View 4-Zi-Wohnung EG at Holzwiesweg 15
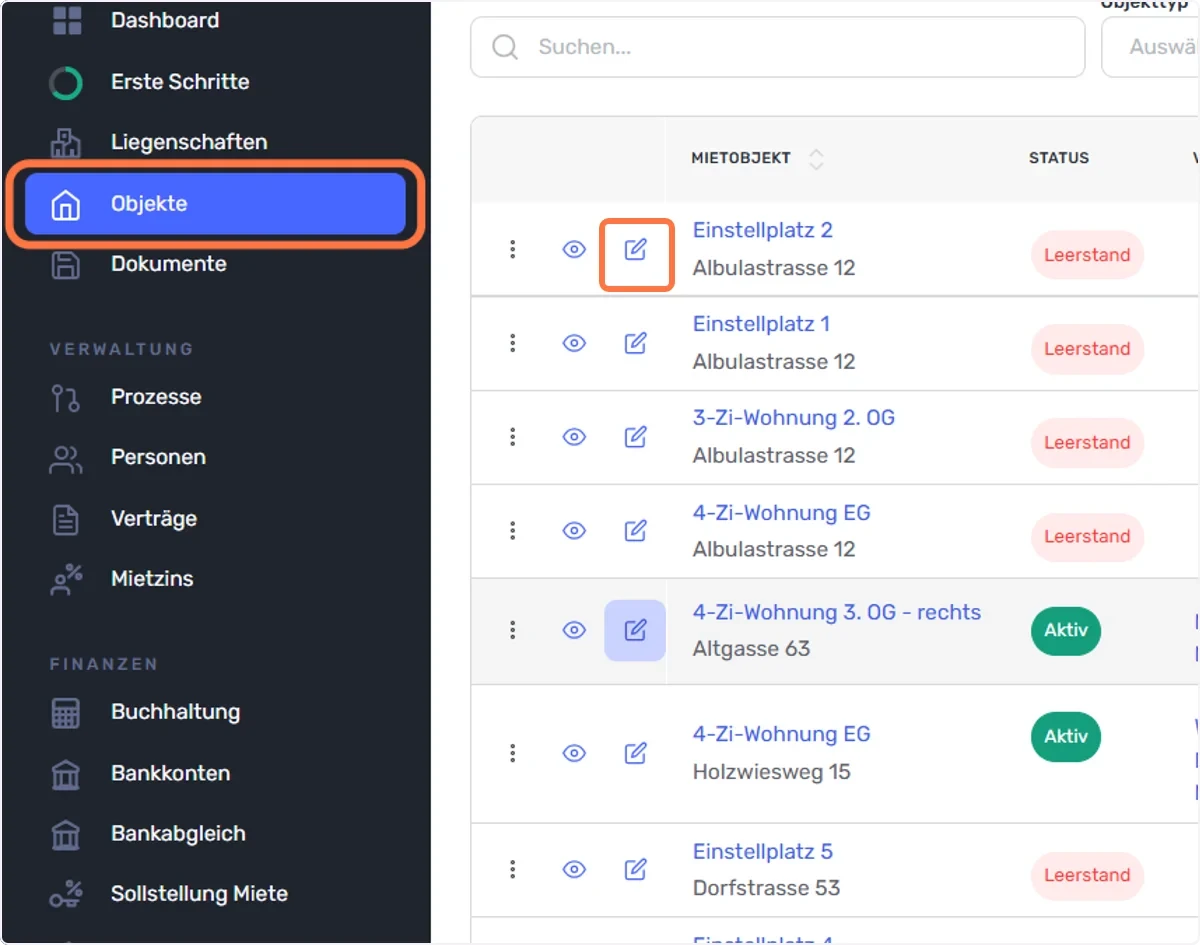Screen dimensions: 1200x945 (574, 753)
